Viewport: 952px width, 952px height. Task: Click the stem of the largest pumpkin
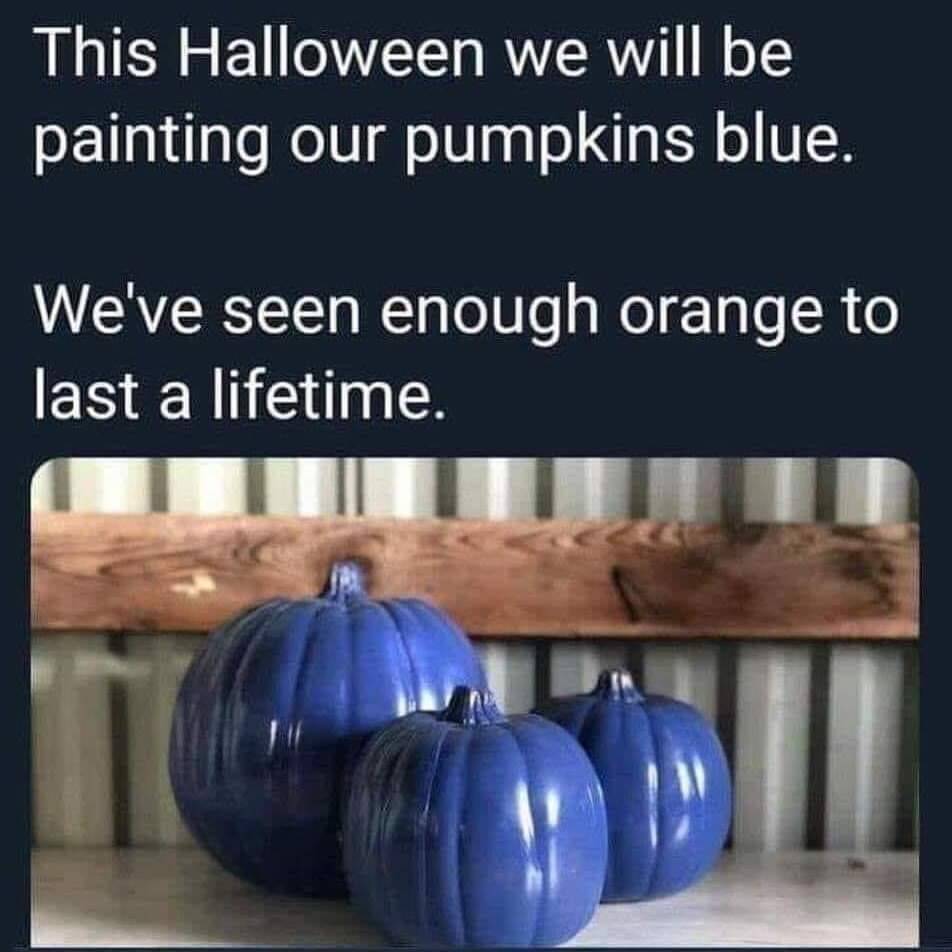(x=345, y=583)
